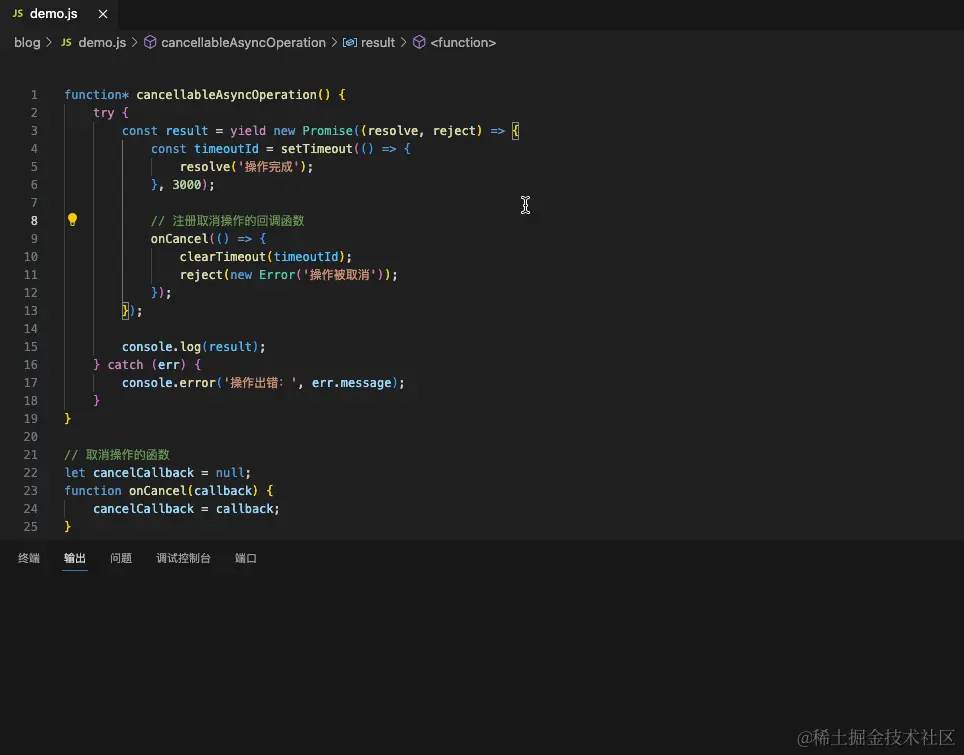Click line number 22 in the gutter
Screen dimensions: 964x755
point(31,473)
